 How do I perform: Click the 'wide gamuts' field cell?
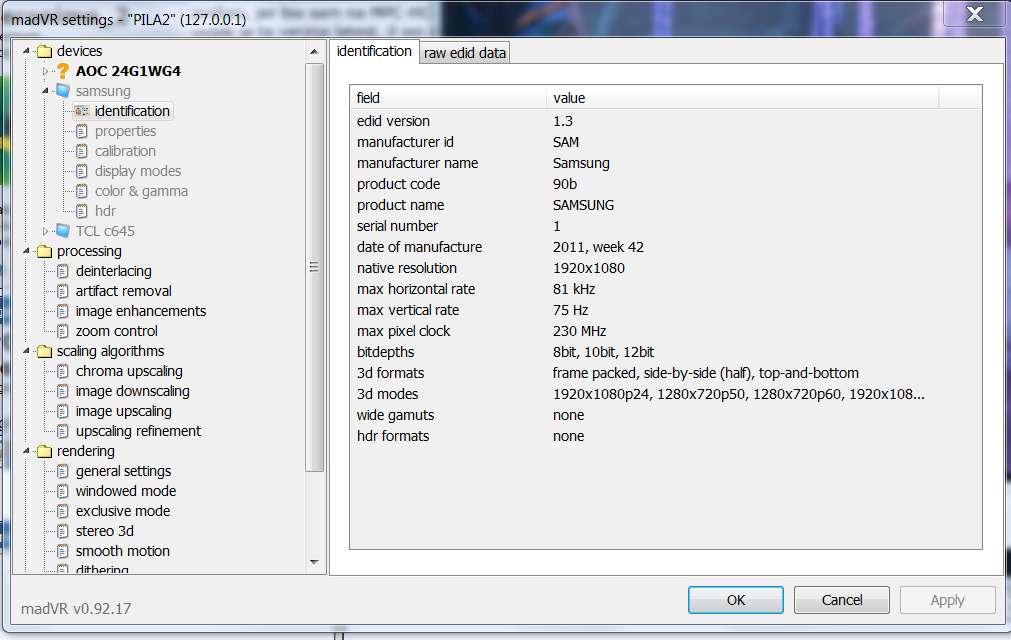(x=395, y=415)
